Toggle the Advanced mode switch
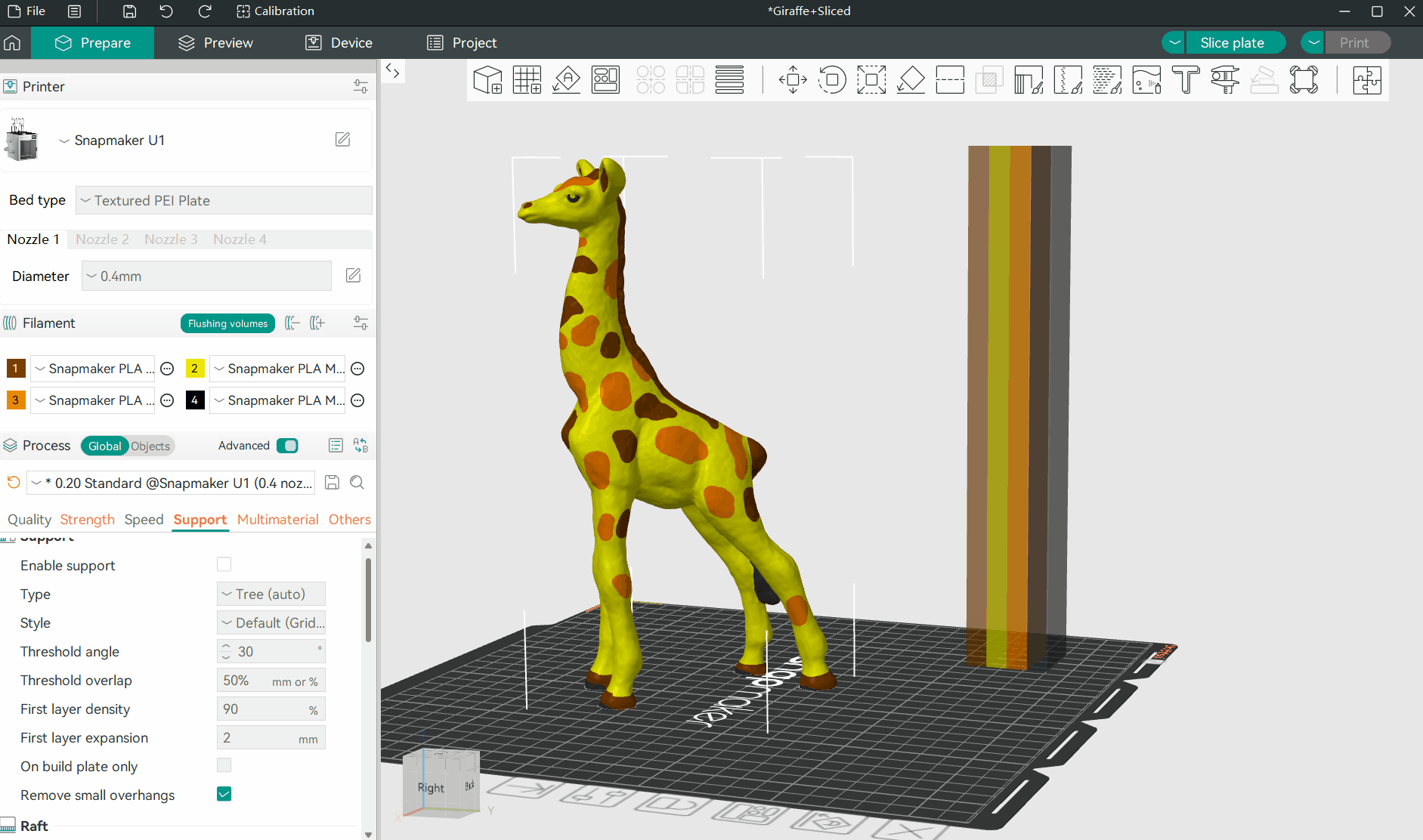Image resolution: width=1423 pixels, height=840 pixels. pyautogui.click(x=287, y=446)
